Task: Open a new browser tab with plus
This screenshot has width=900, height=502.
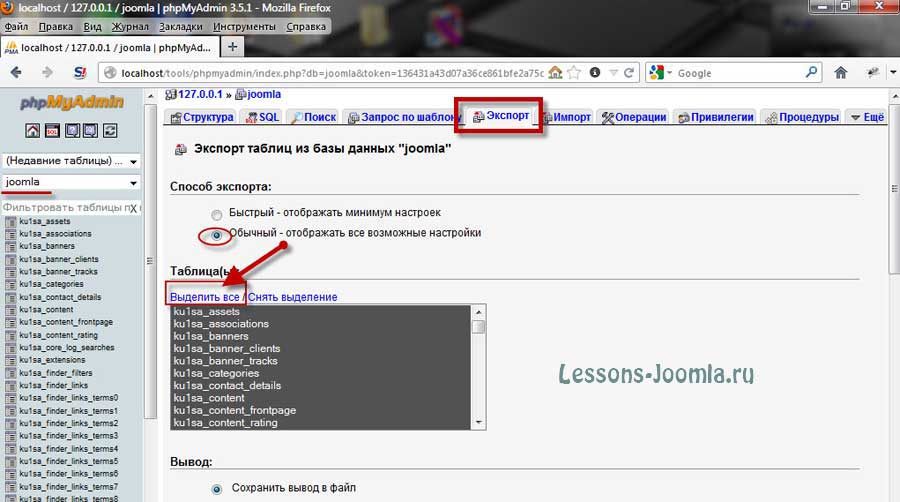Action: (x=232, y=47)
